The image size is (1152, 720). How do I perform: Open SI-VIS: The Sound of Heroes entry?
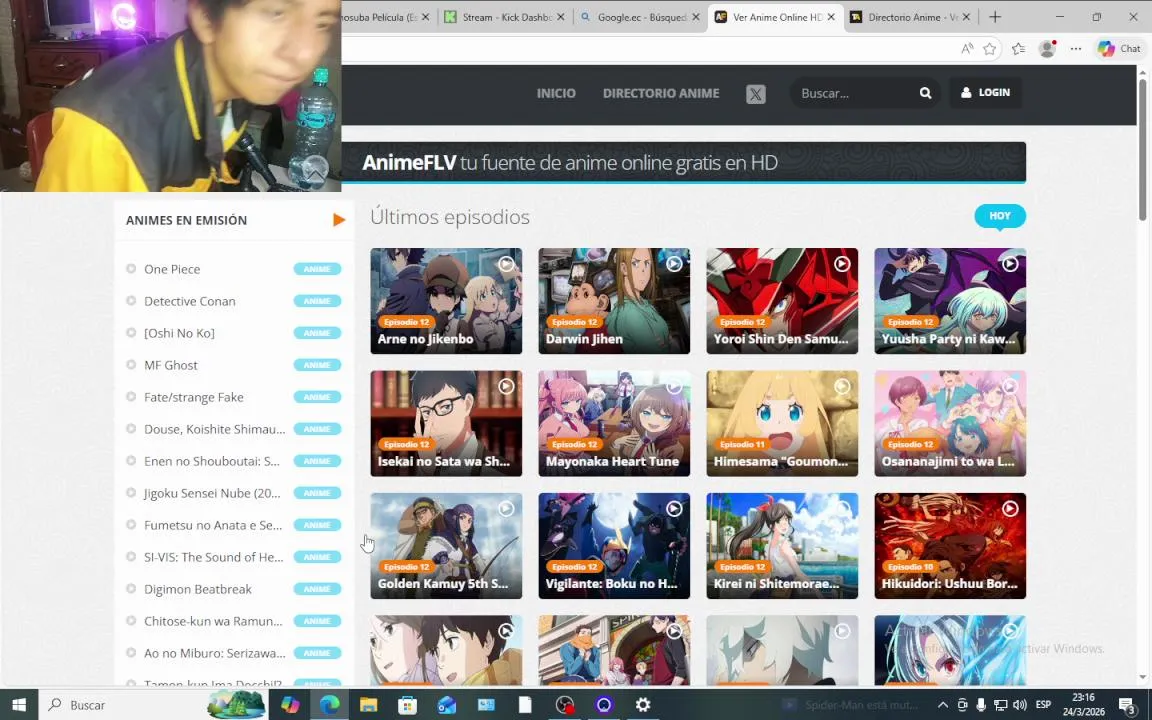tap(214, 557)
